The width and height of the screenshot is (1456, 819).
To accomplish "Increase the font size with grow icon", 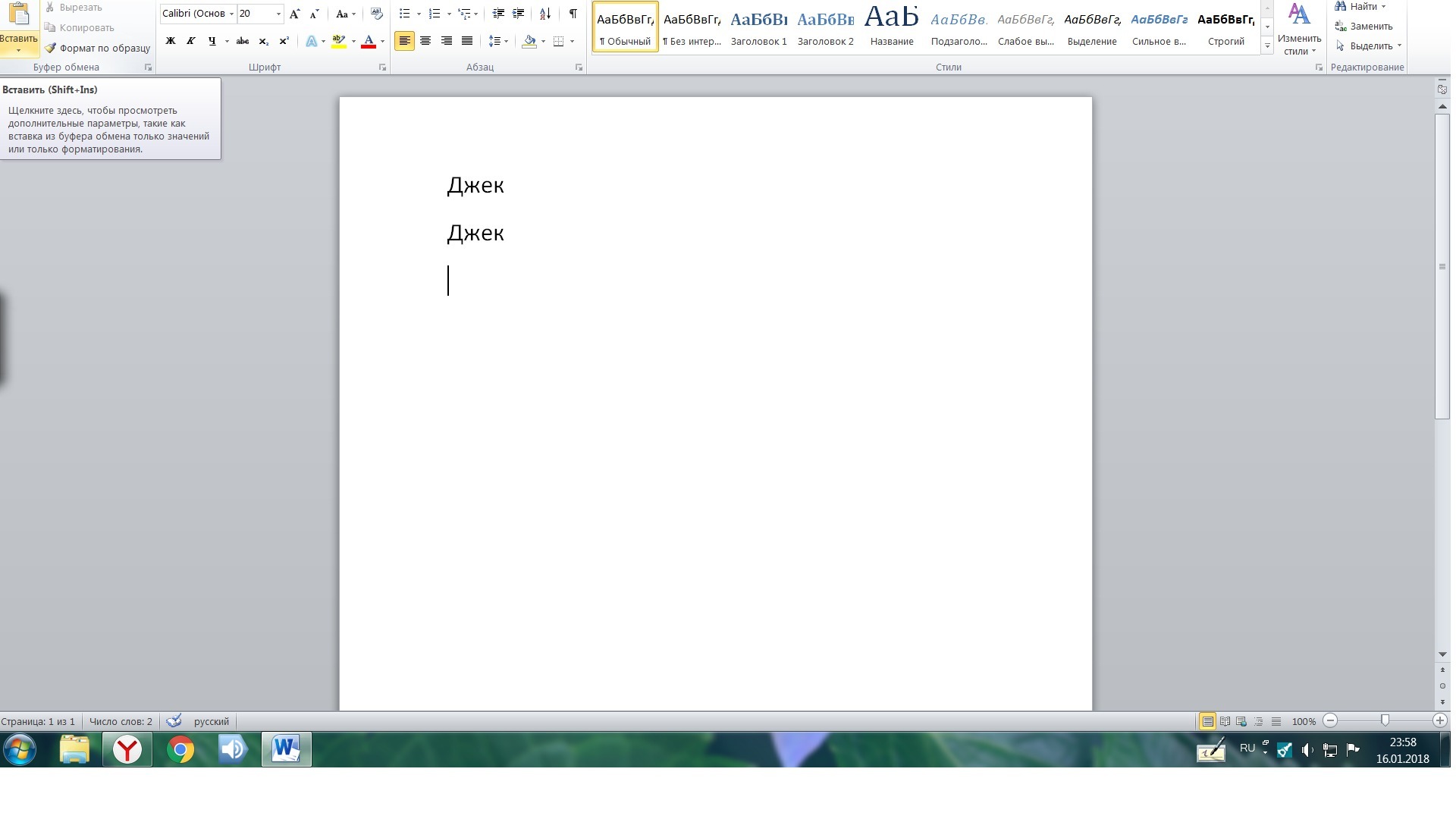I will tap(295, 14).
